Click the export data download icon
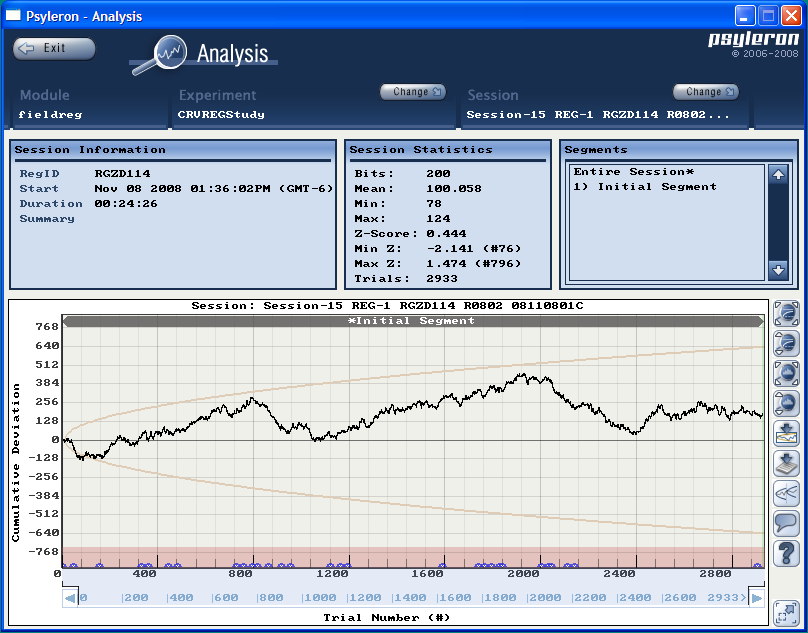The width and height of the screenshot is (808, 633). click(x=787, y=464)
